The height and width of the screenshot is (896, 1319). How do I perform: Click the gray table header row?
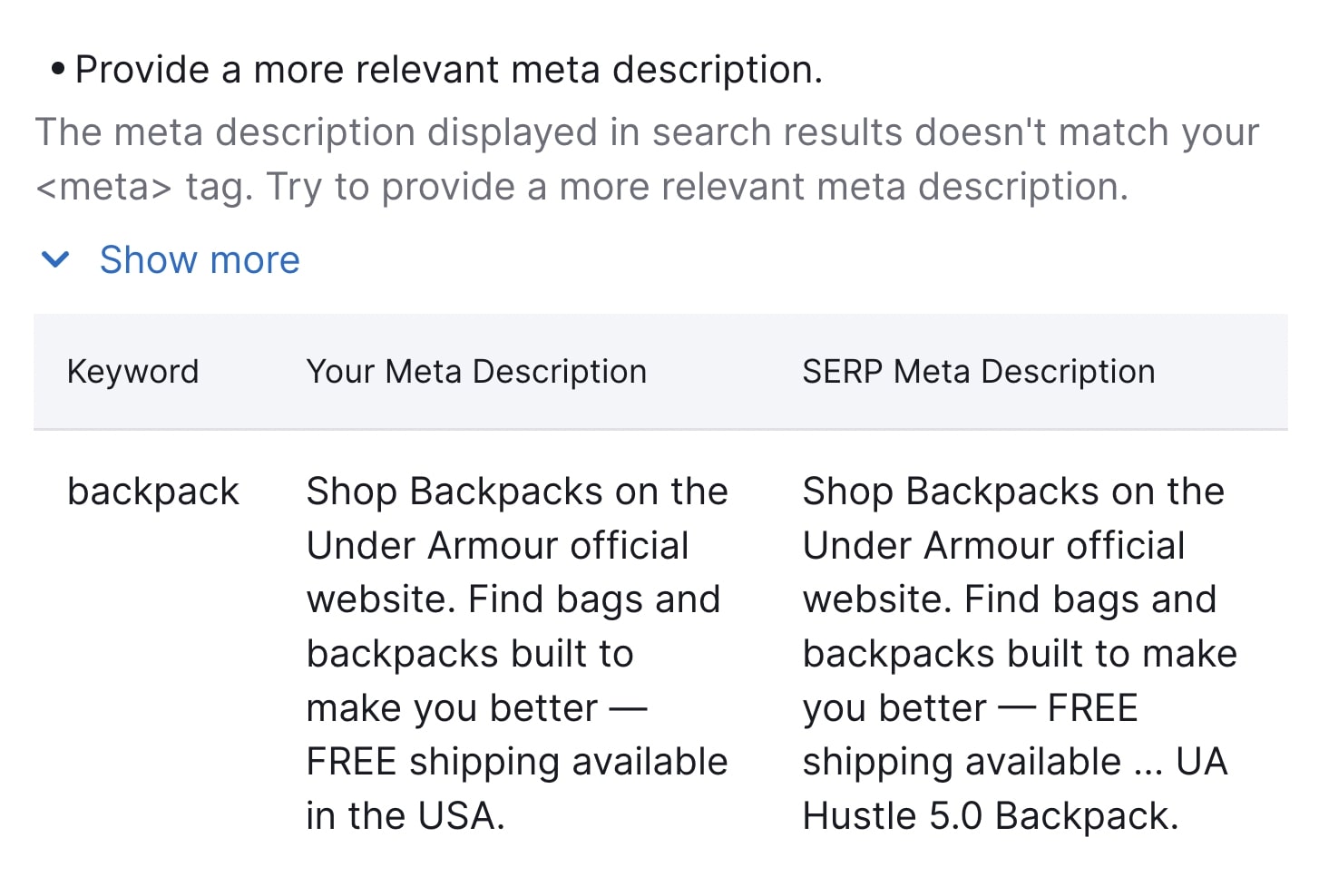pos(660,371)
